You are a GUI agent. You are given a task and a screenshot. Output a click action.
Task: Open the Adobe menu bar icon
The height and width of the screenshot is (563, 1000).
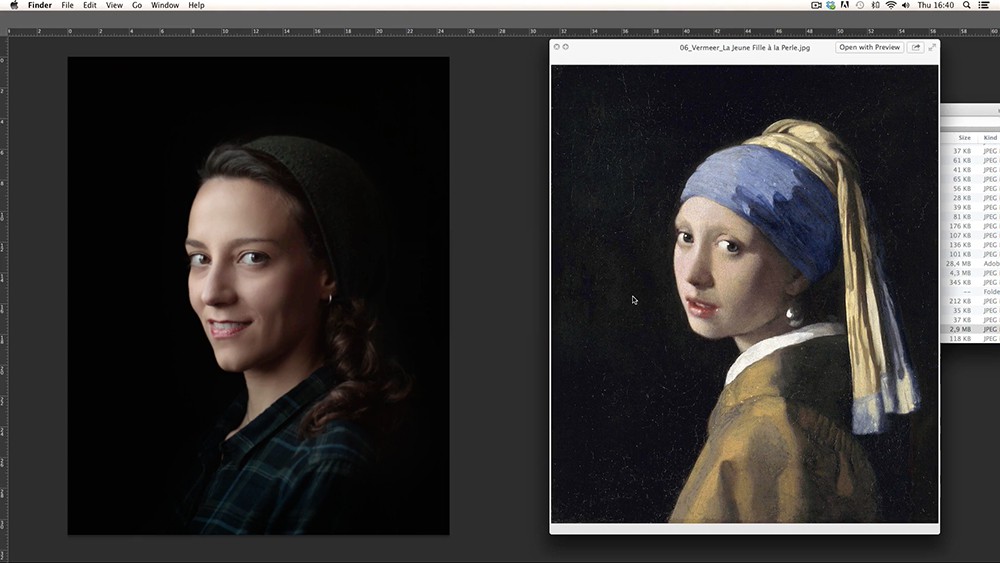click(x=845, y=5)
